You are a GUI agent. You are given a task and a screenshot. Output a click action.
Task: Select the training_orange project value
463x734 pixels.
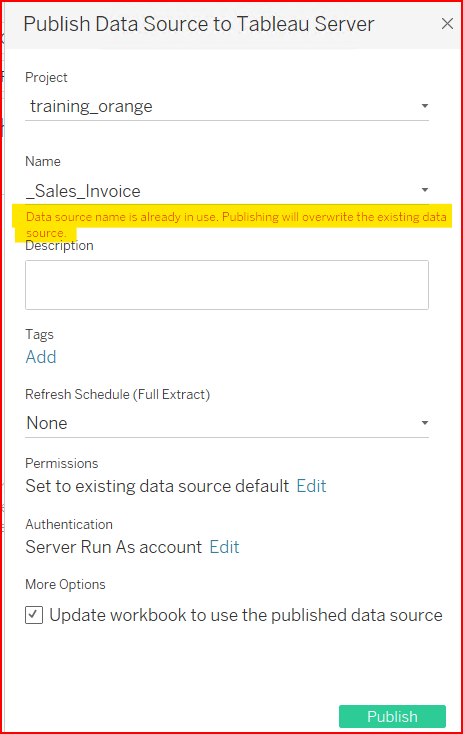(x=91, y=106)
